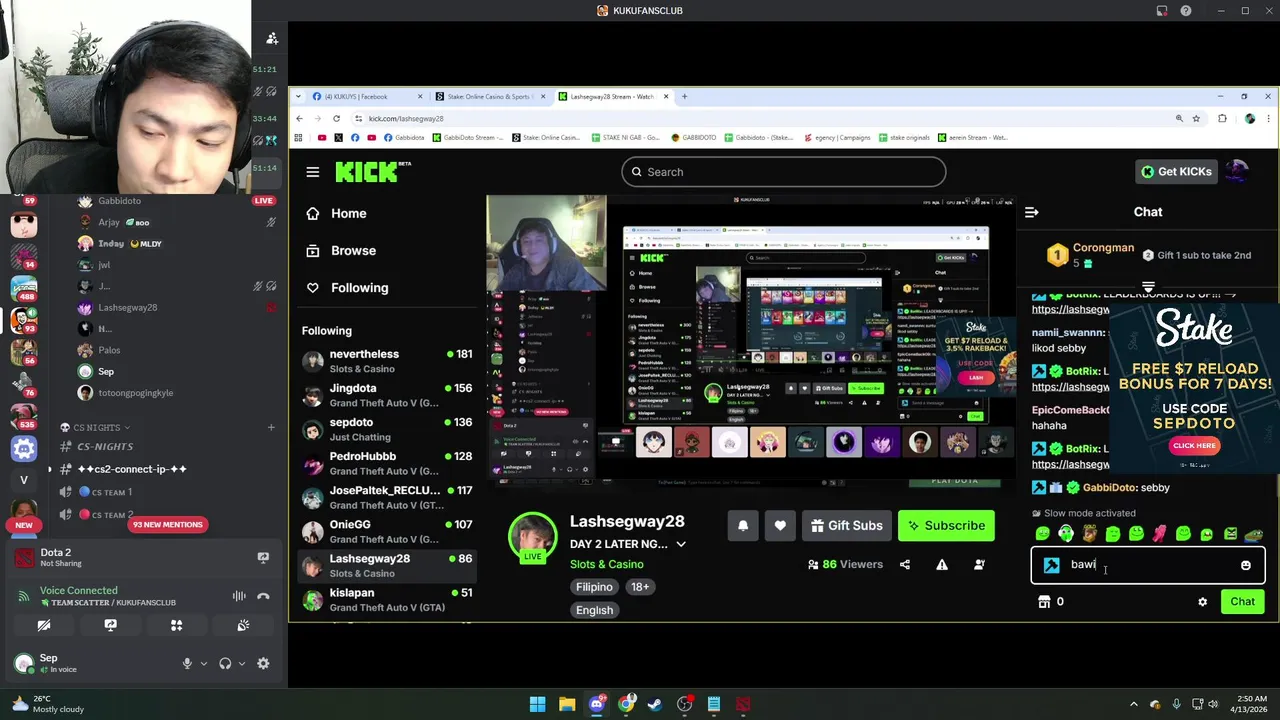Screen dimensions: 1280x720
Task: Open the Windows Start menu
Action: click(x=537, y=704)
